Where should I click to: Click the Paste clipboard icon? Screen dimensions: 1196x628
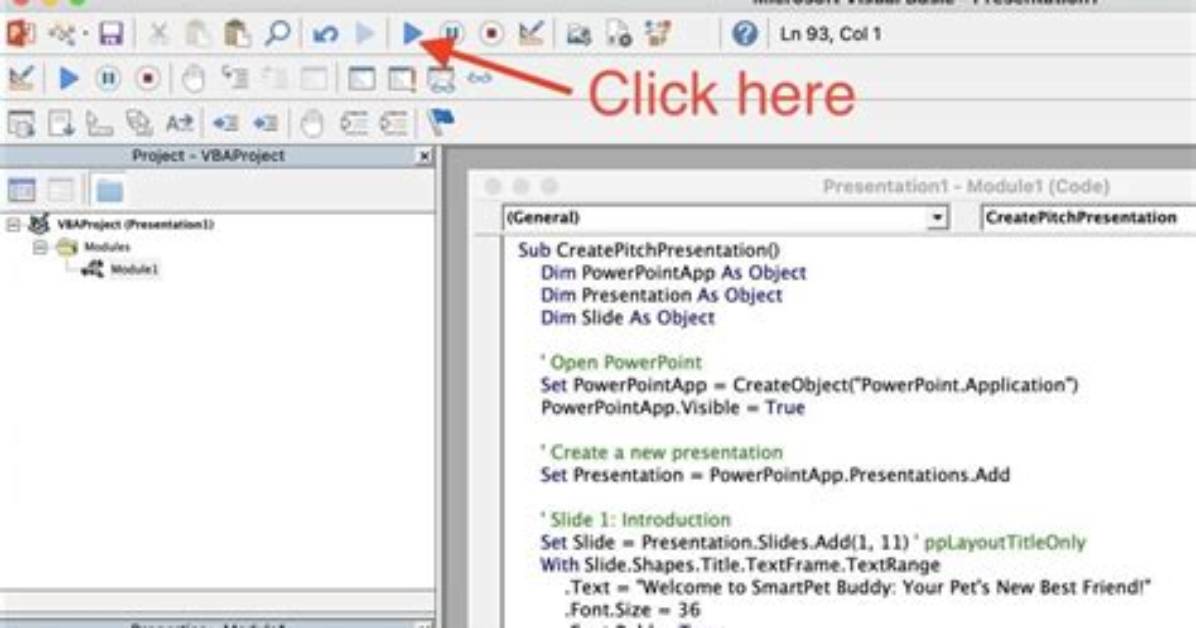237,34
